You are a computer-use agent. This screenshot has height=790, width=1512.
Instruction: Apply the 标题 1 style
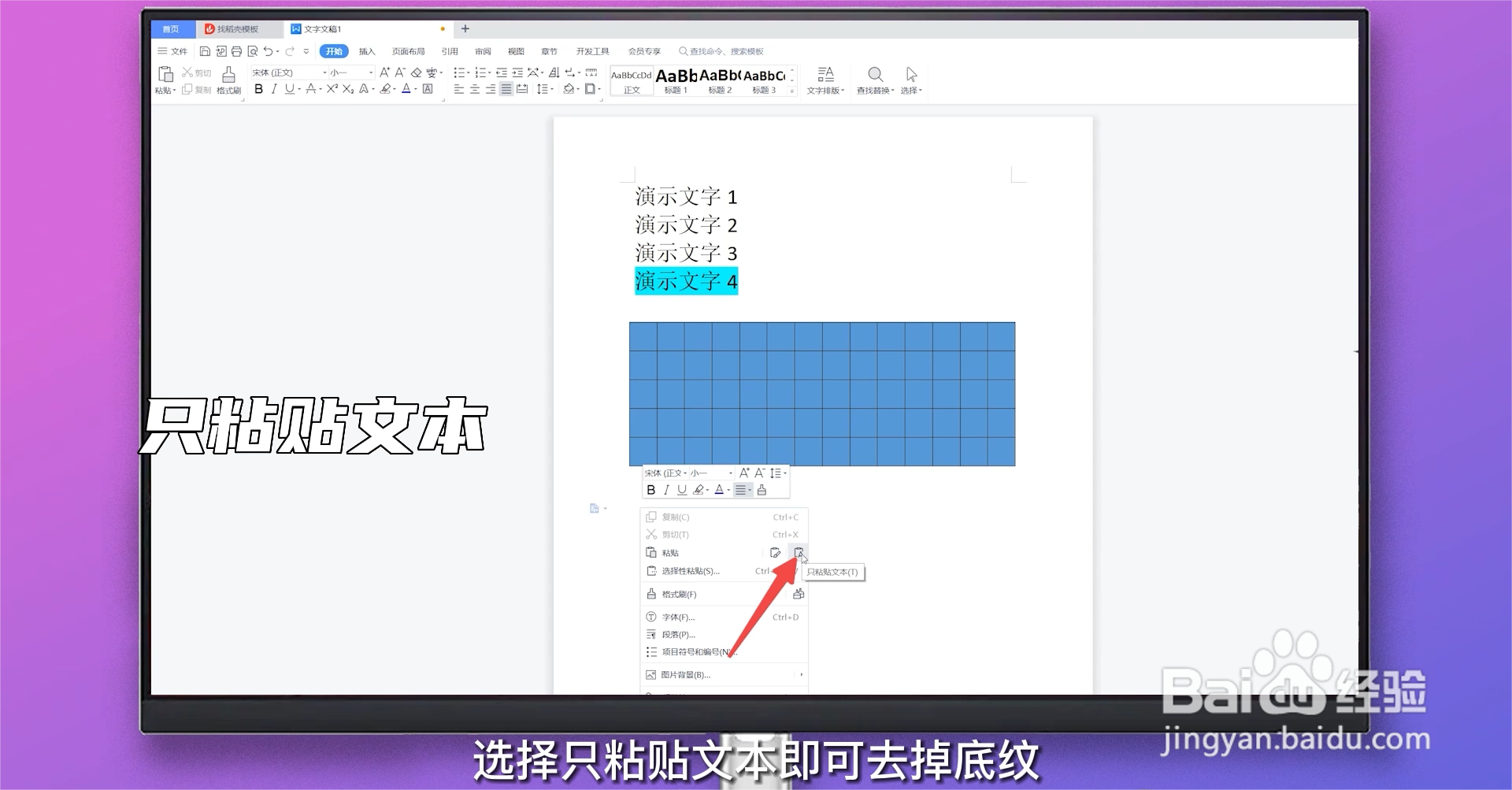[674, 80]
